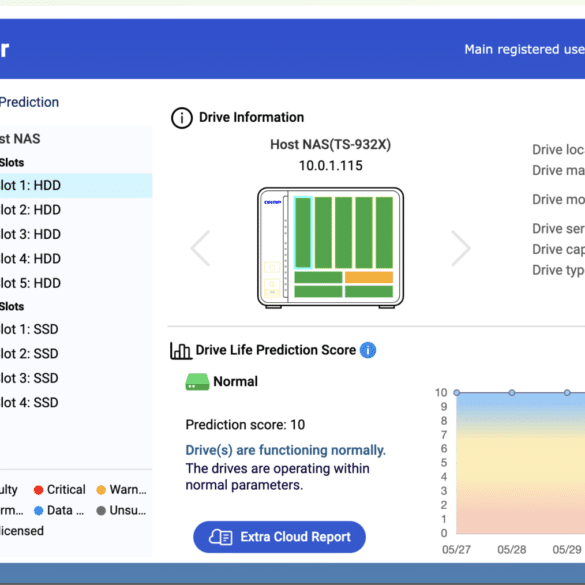Click the IP address 10.0.1.115
Image resolution: width=585 pixels, height=585 pixels.
click(331, 166)
